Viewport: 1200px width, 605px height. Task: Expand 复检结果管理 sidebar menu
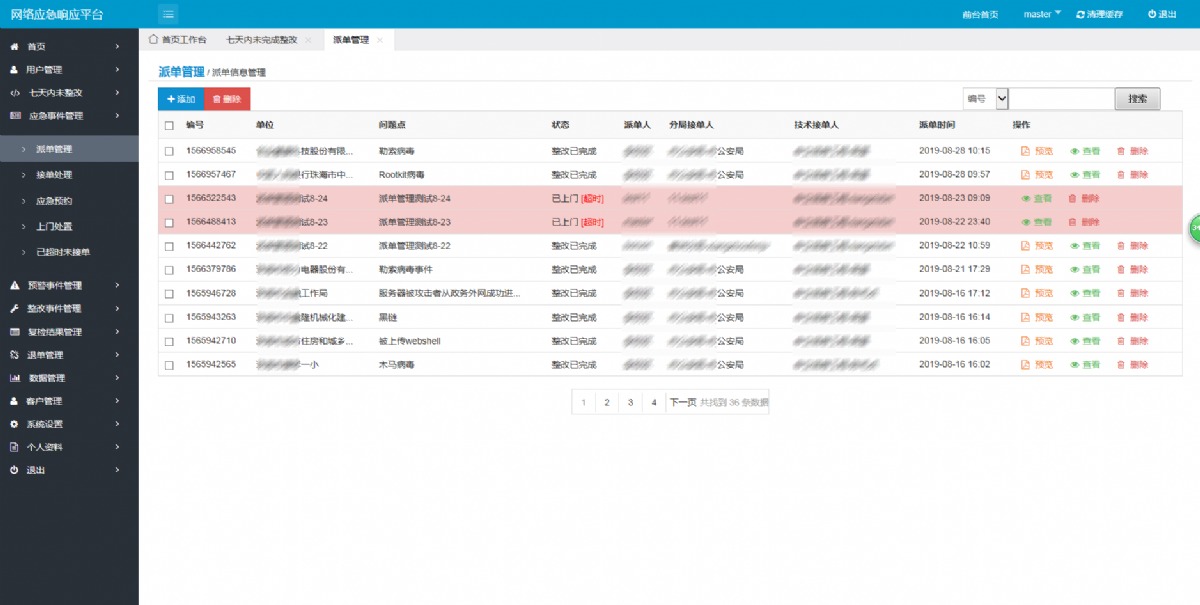tap(69, 332)
